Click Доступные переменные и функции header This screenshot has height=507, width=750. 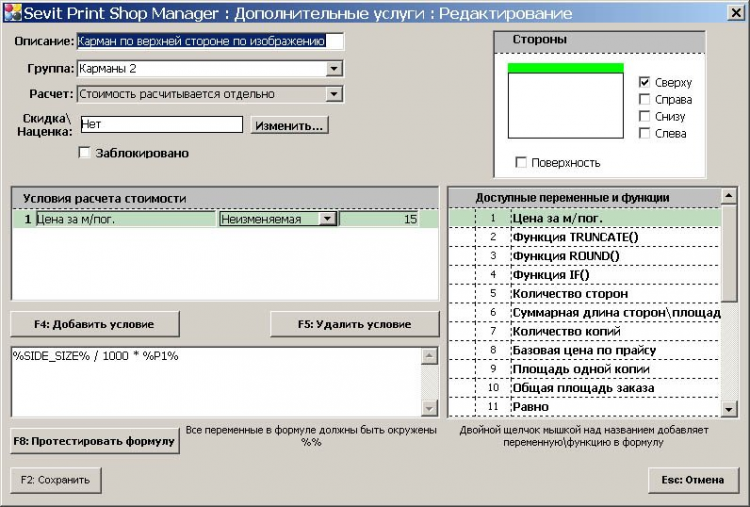[585, 198]
